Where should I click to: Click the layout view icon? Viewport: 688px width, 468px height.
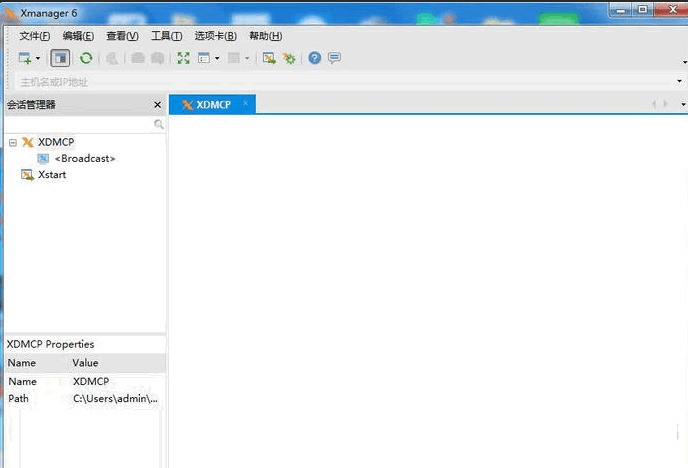pyautogui.click(x=204, y=58)
